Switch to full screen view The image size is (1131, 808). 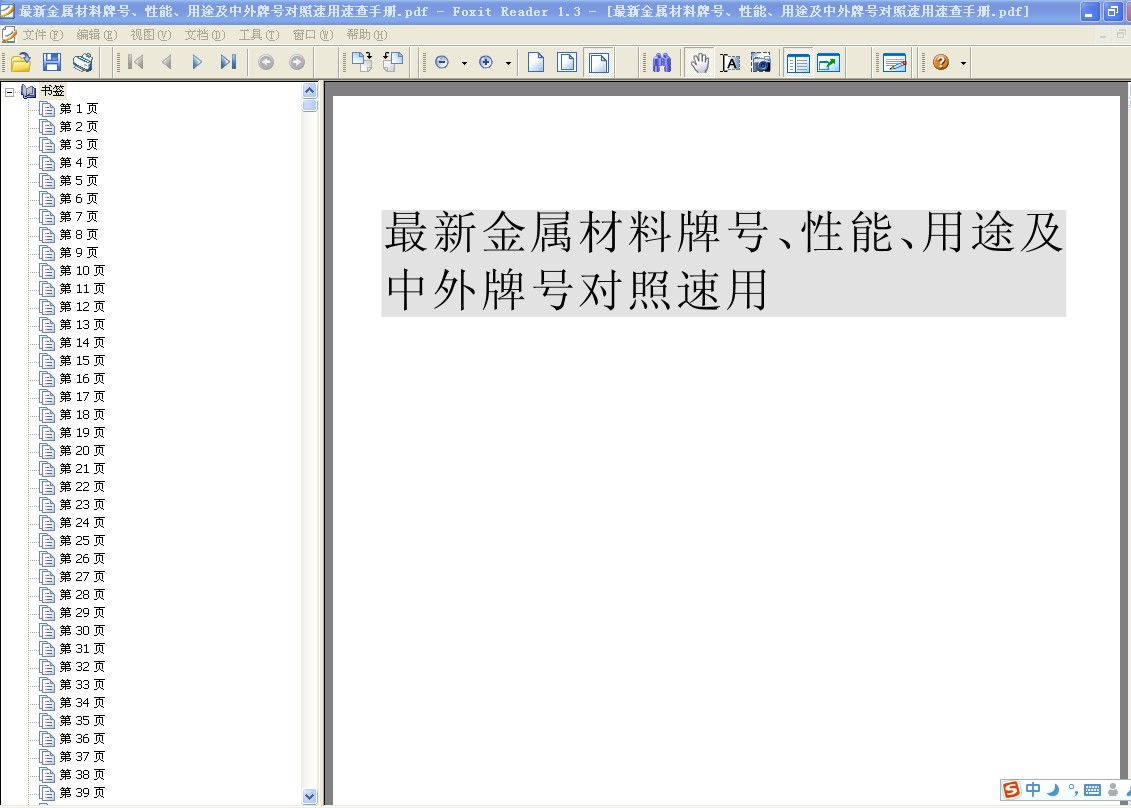click(829, 63)
